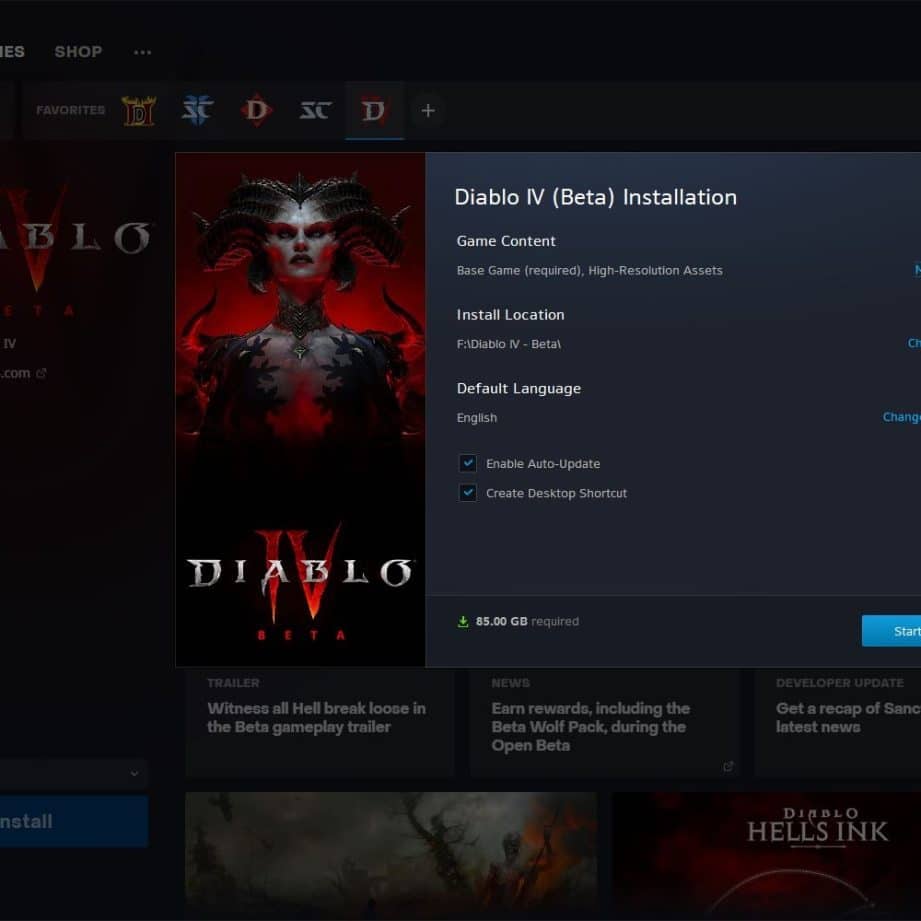Select the Diablo IV favorite tab icon
This screenshot has height=921, width=921.
point(374,110)
